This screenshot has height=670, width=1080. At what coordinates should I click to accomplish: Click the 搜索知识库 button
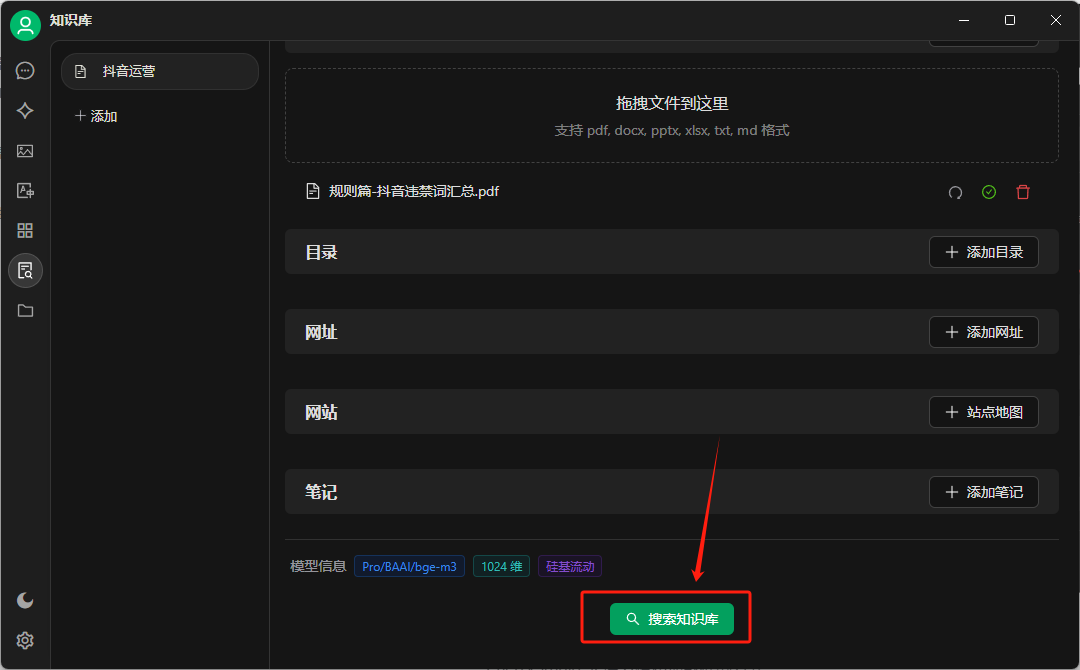point(672,619)
